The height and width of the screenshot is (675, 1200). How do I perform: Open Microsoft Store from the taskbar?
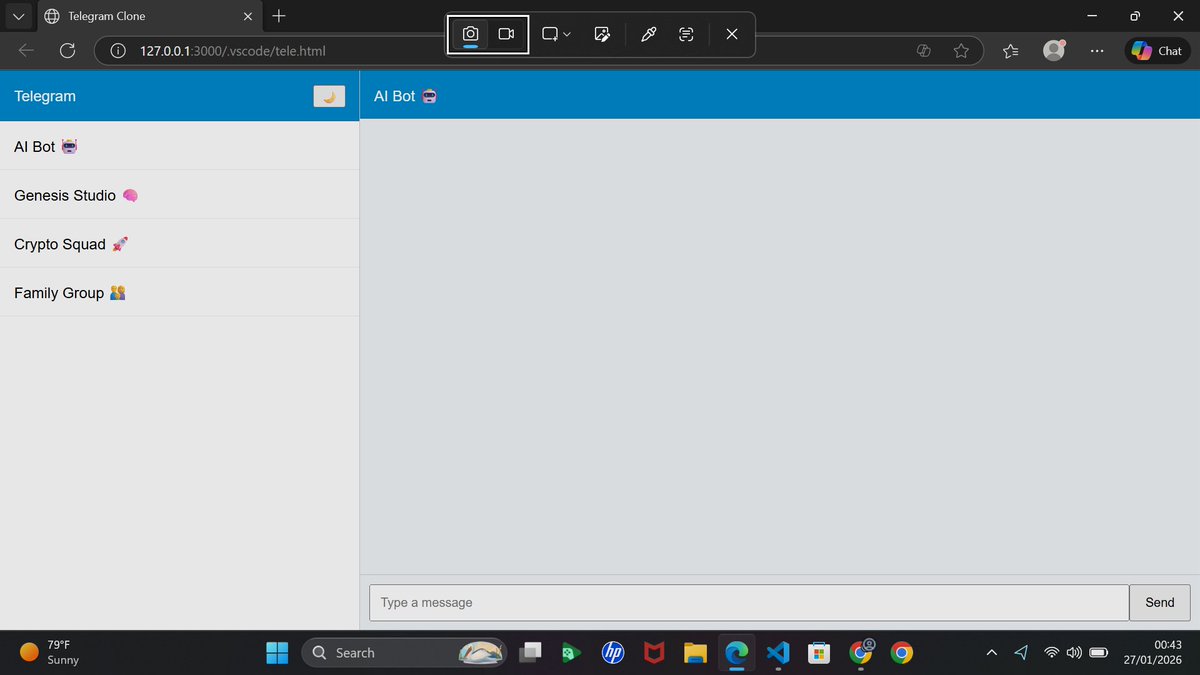pos(819,653)
